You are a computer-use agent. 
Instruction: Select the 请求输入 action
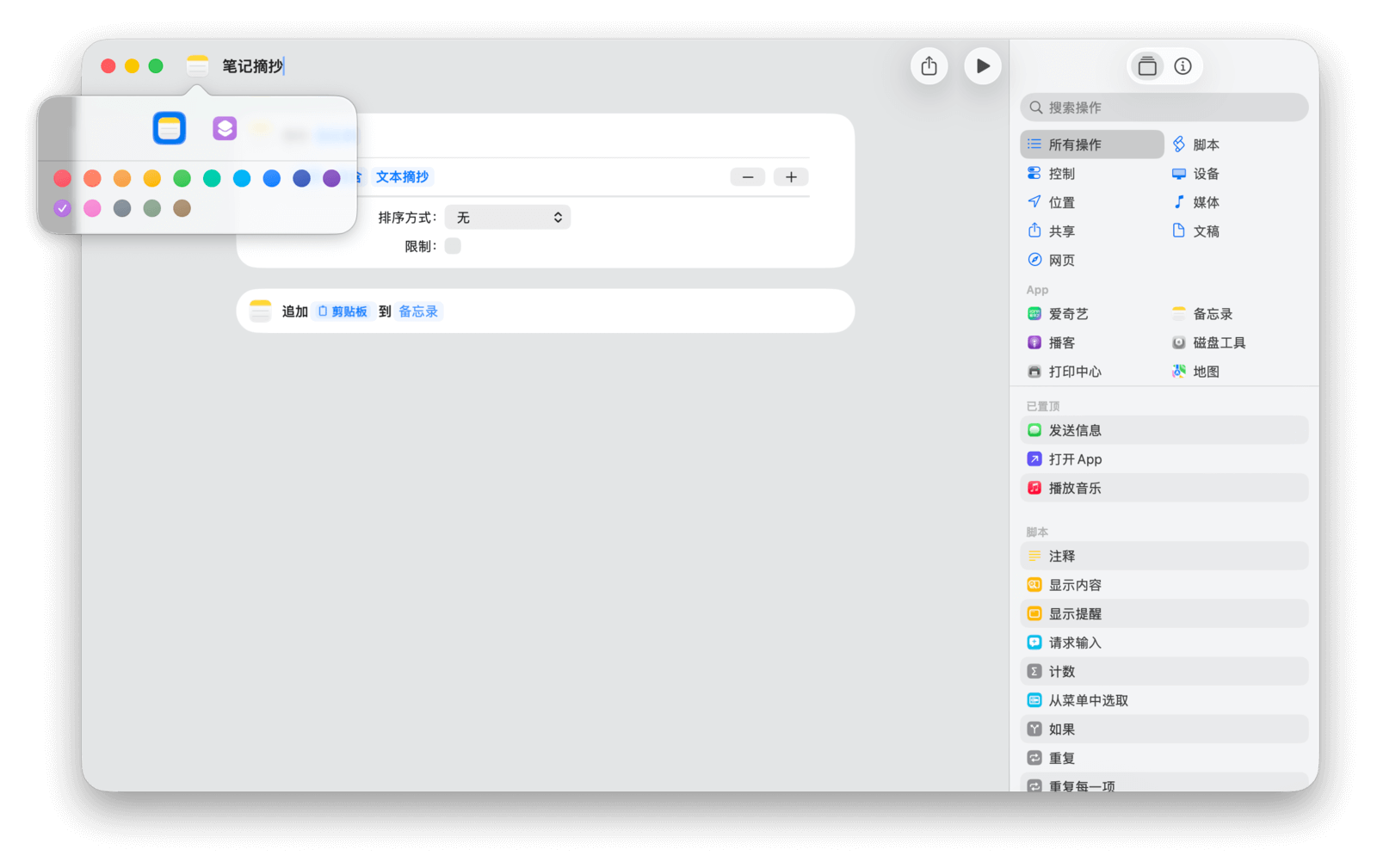1164,643
